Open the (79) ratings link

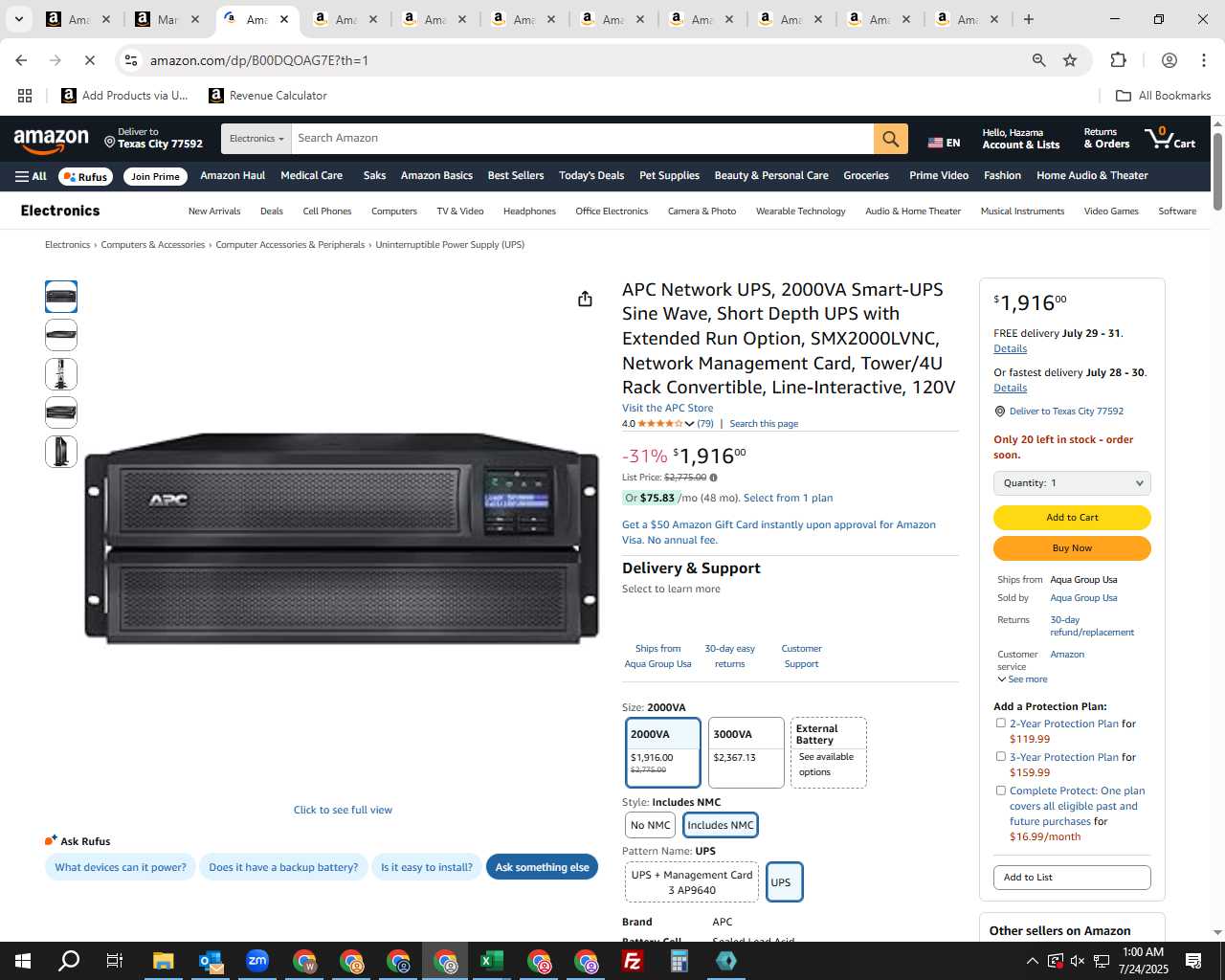(x=705, y=424)
